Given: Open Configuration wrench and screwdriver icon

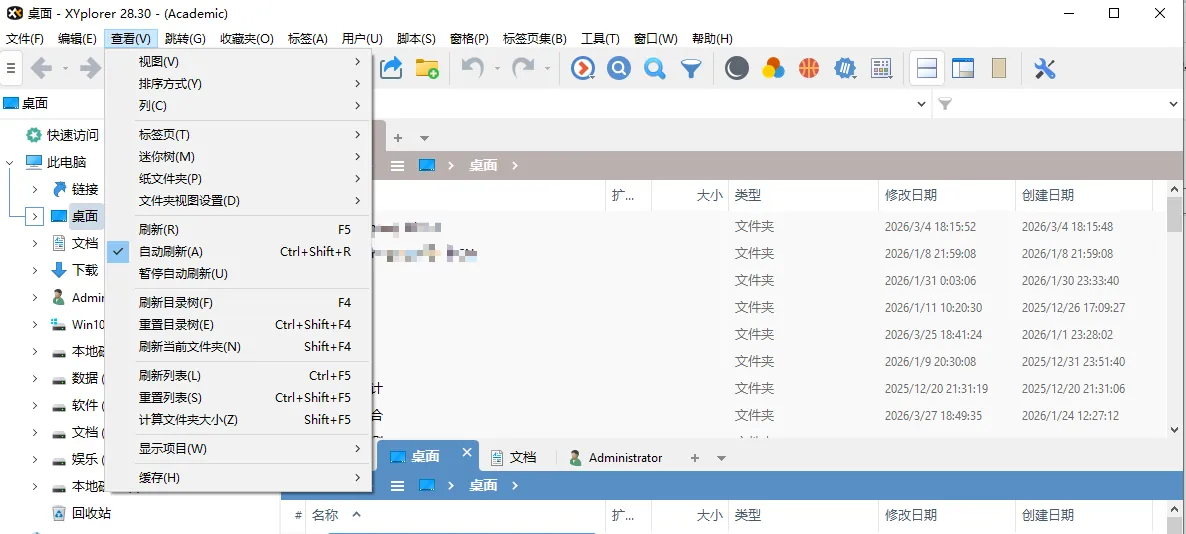Looking at the screenshot, I should click(1045, 68).
